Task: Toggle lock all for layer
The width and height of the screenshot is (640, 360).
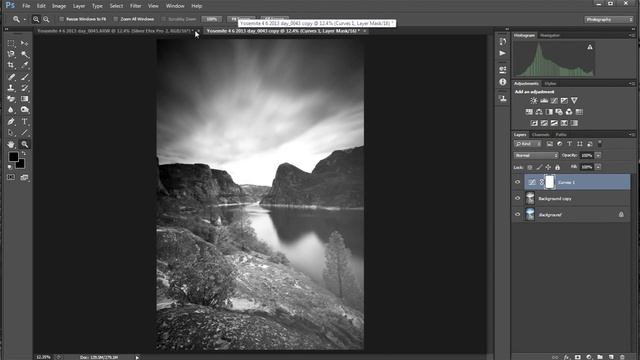Action: (558, 167)
